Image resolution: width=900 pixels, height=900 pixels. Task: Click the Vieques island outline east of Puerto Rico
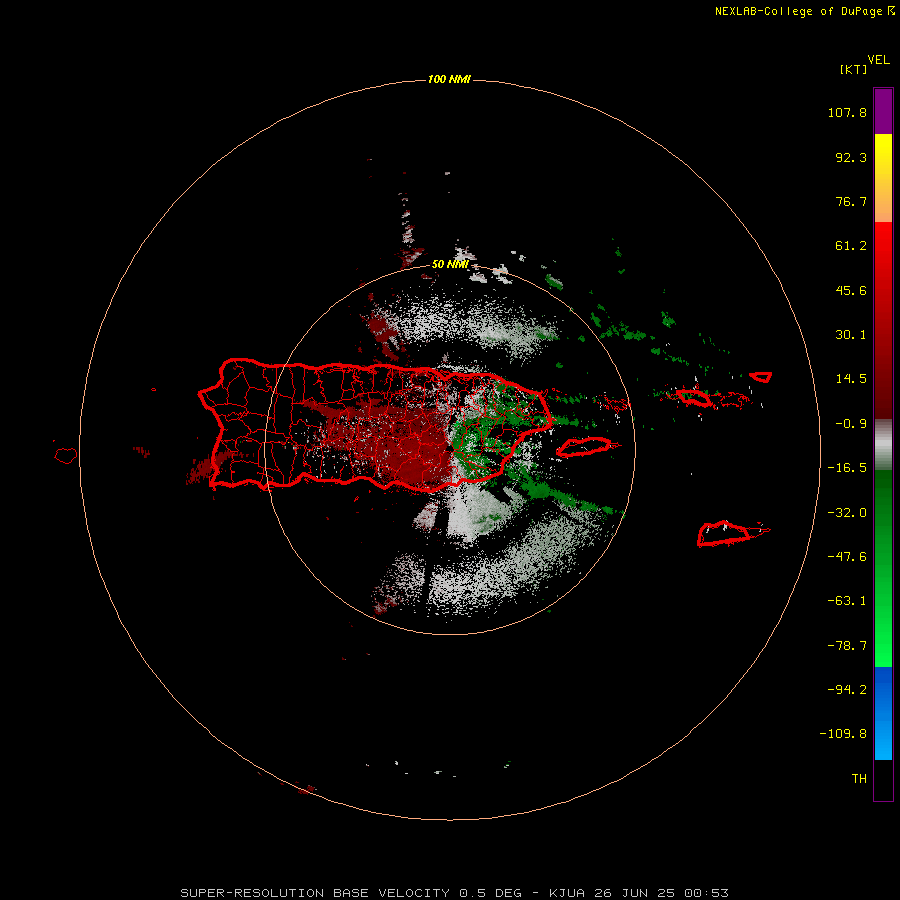tap(584, 447)
